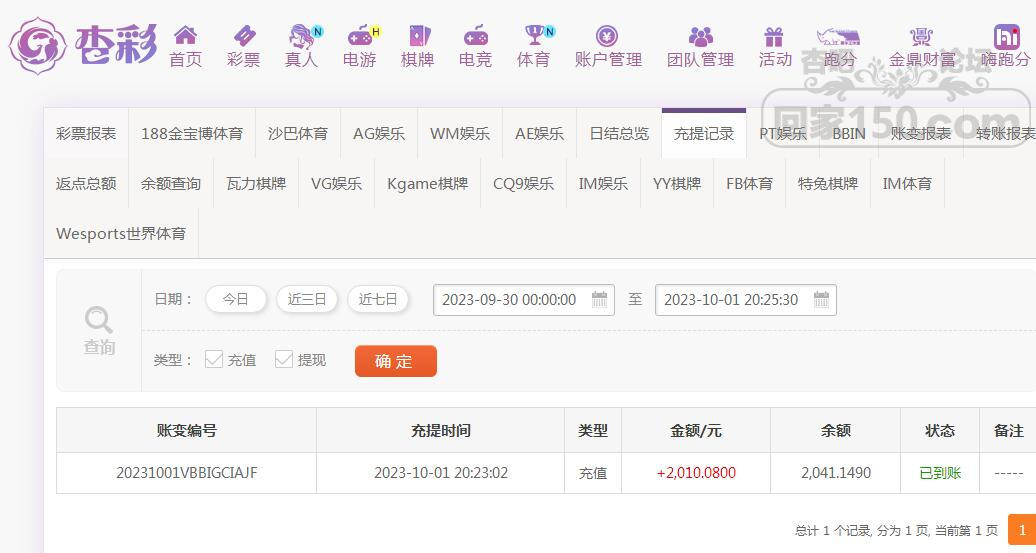Screen dimensions: 1036x553
Task: Open the 彩票 lottery ticket icon
Action: (244, 35)
